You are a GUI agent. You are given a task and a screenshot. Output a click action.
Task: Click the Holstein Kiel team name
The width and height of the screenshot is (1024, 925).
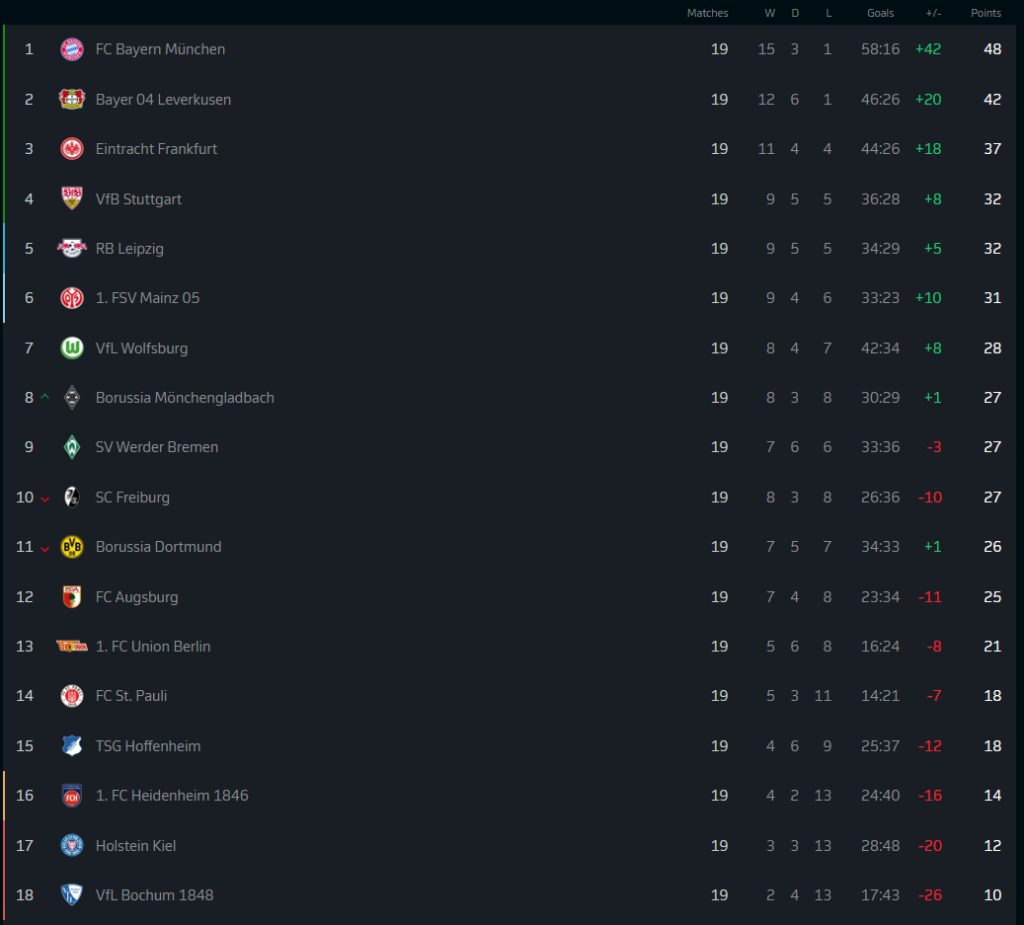tap(135, 845)
